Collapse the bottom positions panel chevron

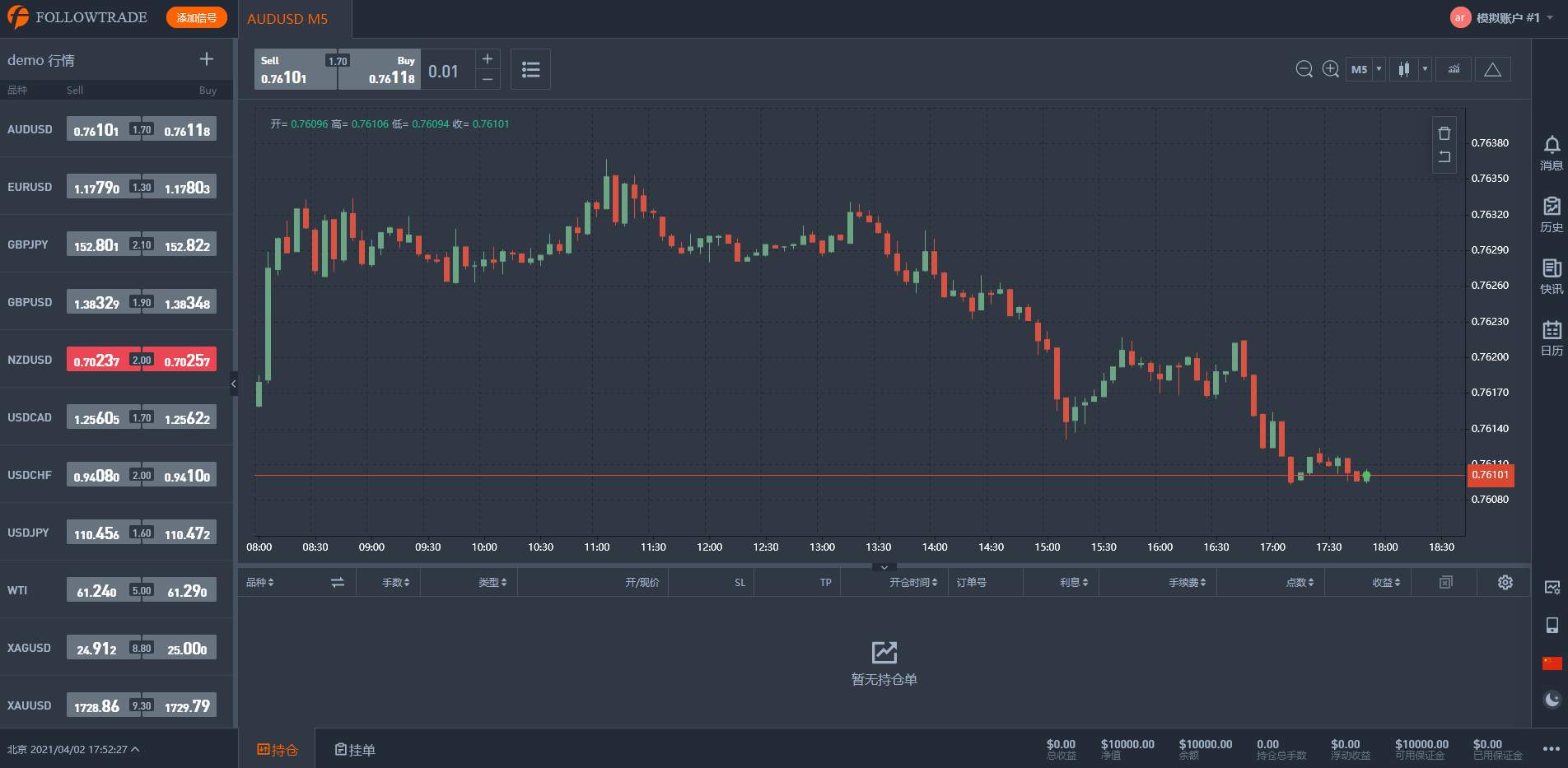(x=884, y=567)
